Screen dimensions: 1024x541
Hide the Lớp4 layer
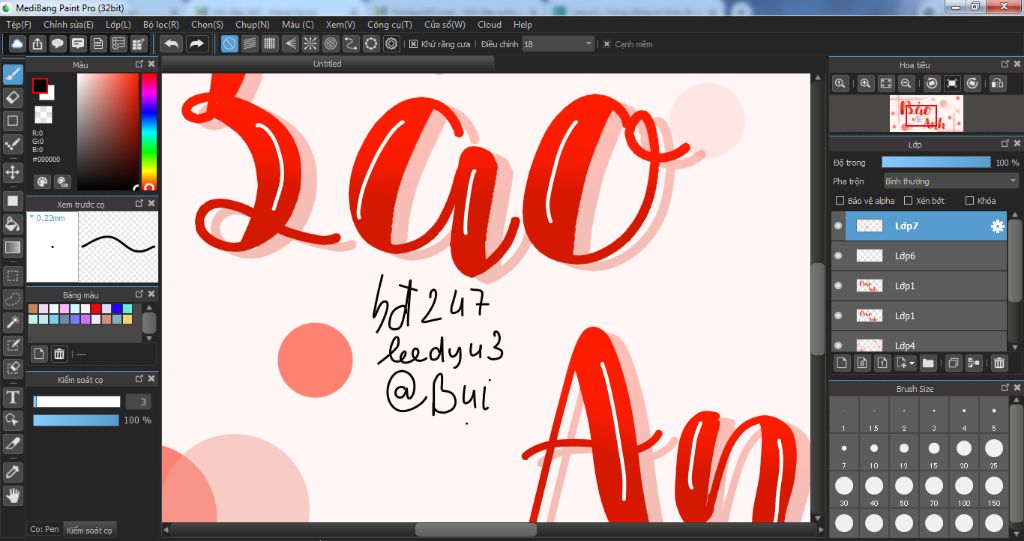(x=839, y=345)
